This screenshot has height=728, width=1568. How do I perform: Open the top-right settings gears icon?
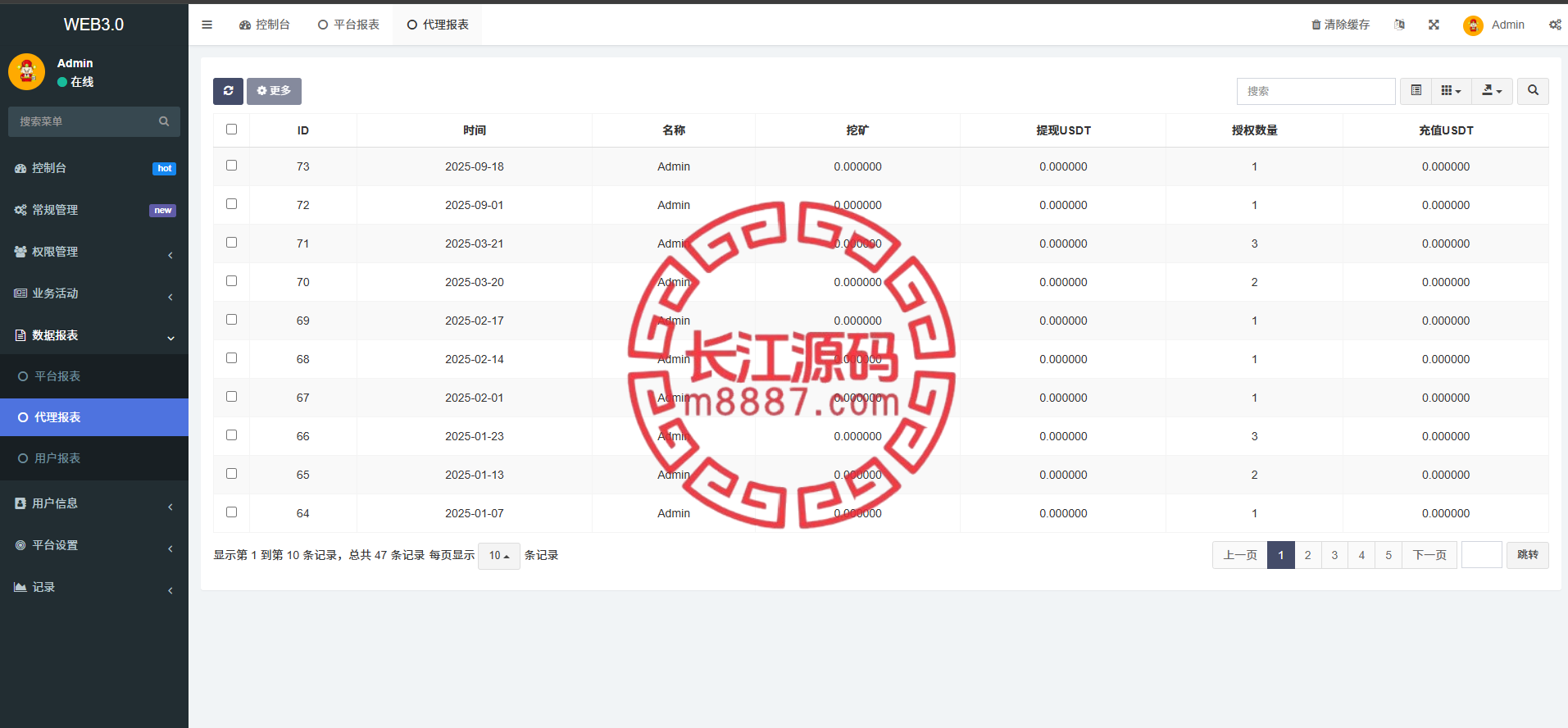(x=1555, y=25)
